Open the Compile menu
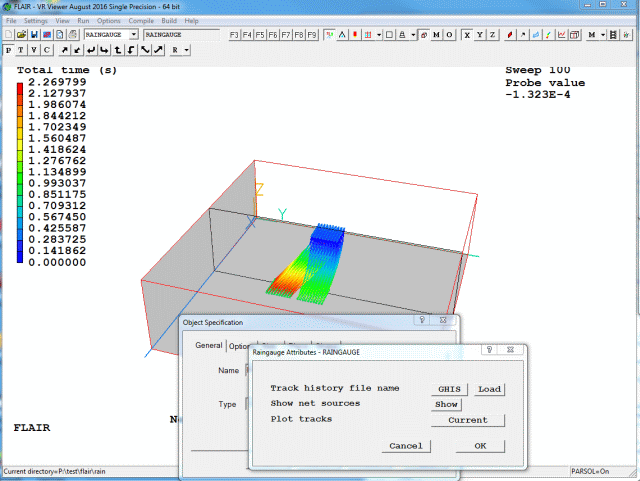Image resolution: width=640 pixels, height=481 pixels. coord(135,20)
